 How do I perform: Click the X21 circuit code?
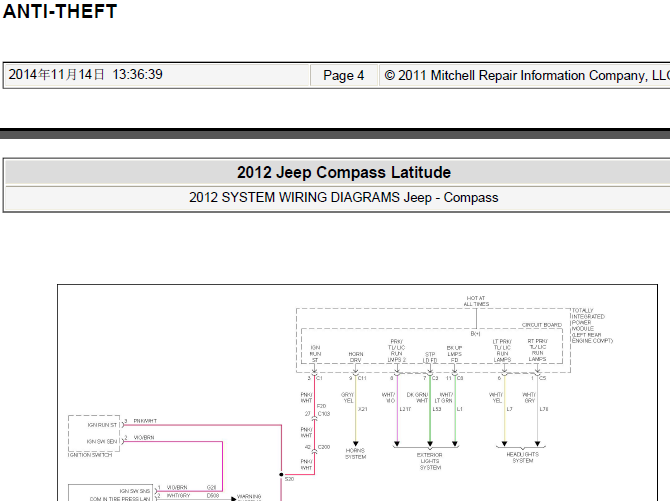(362, 409)
